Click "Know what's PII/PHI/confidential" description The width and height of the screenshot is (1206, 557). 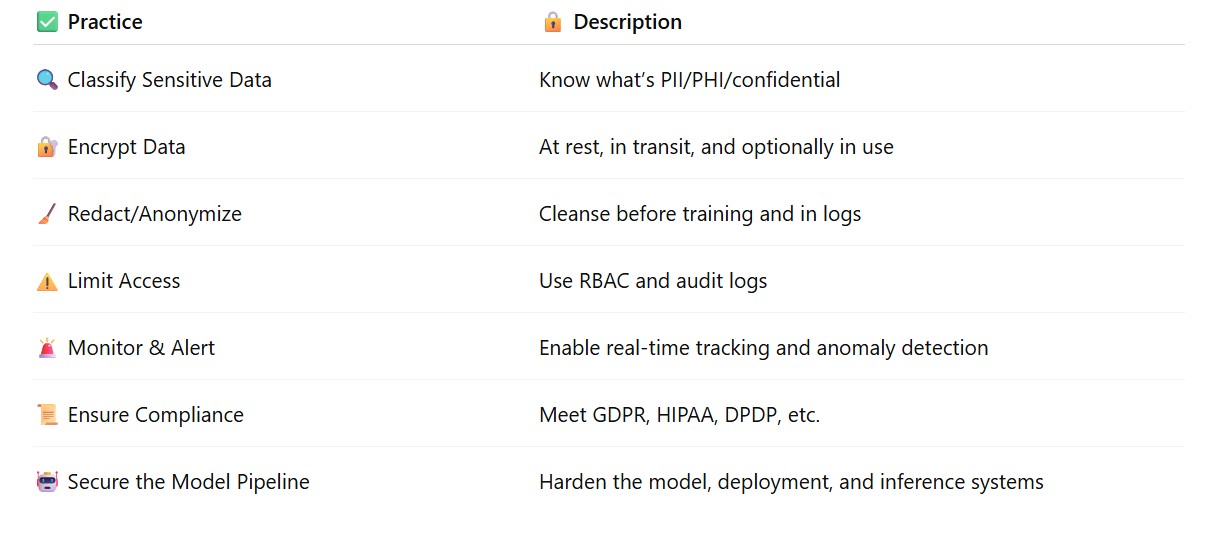pyautogui.click(x=690, y=80)
